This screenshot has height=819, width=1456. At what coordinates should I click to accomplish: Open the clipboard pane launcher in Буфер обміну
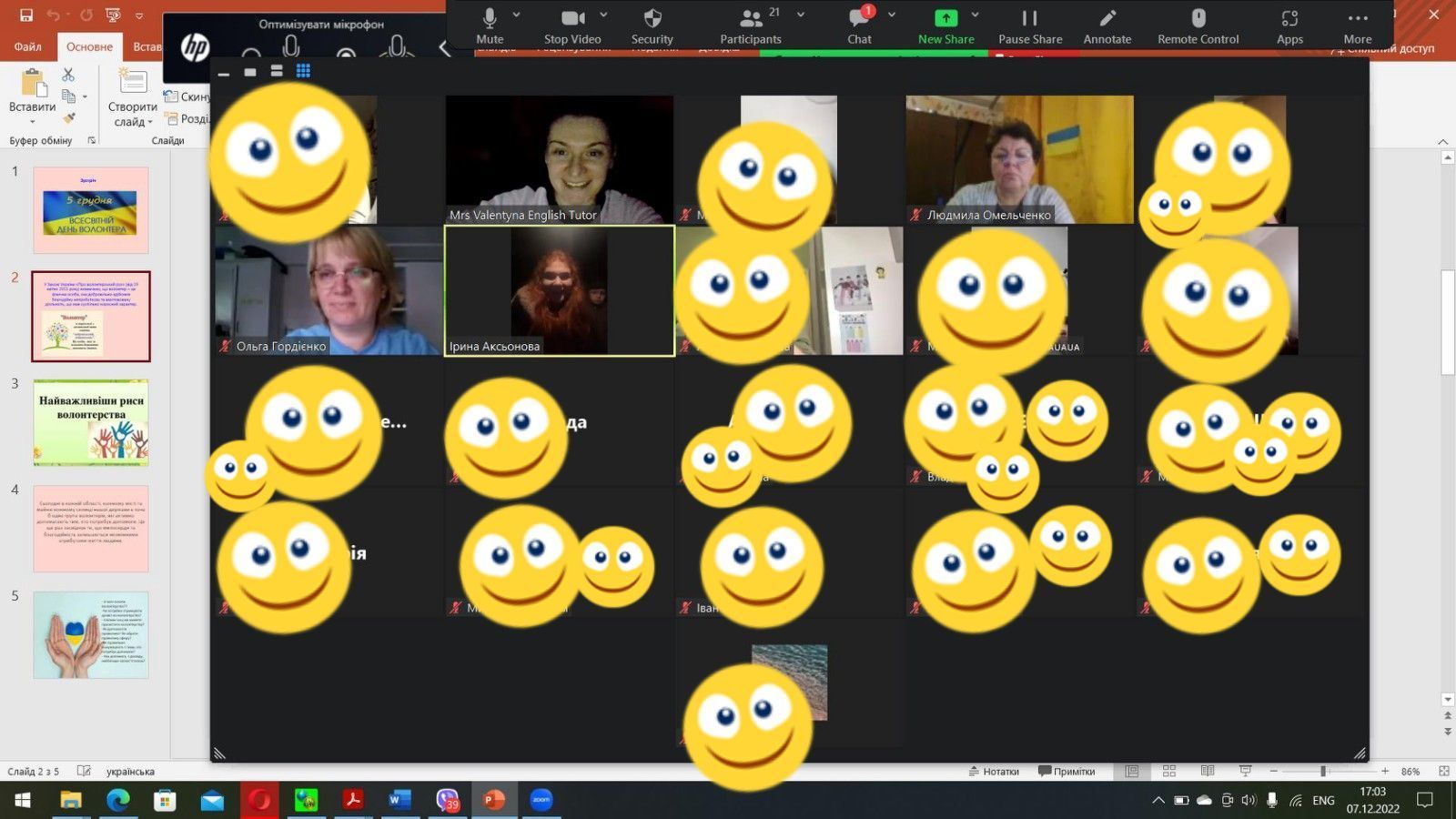[x=92, y=140]
